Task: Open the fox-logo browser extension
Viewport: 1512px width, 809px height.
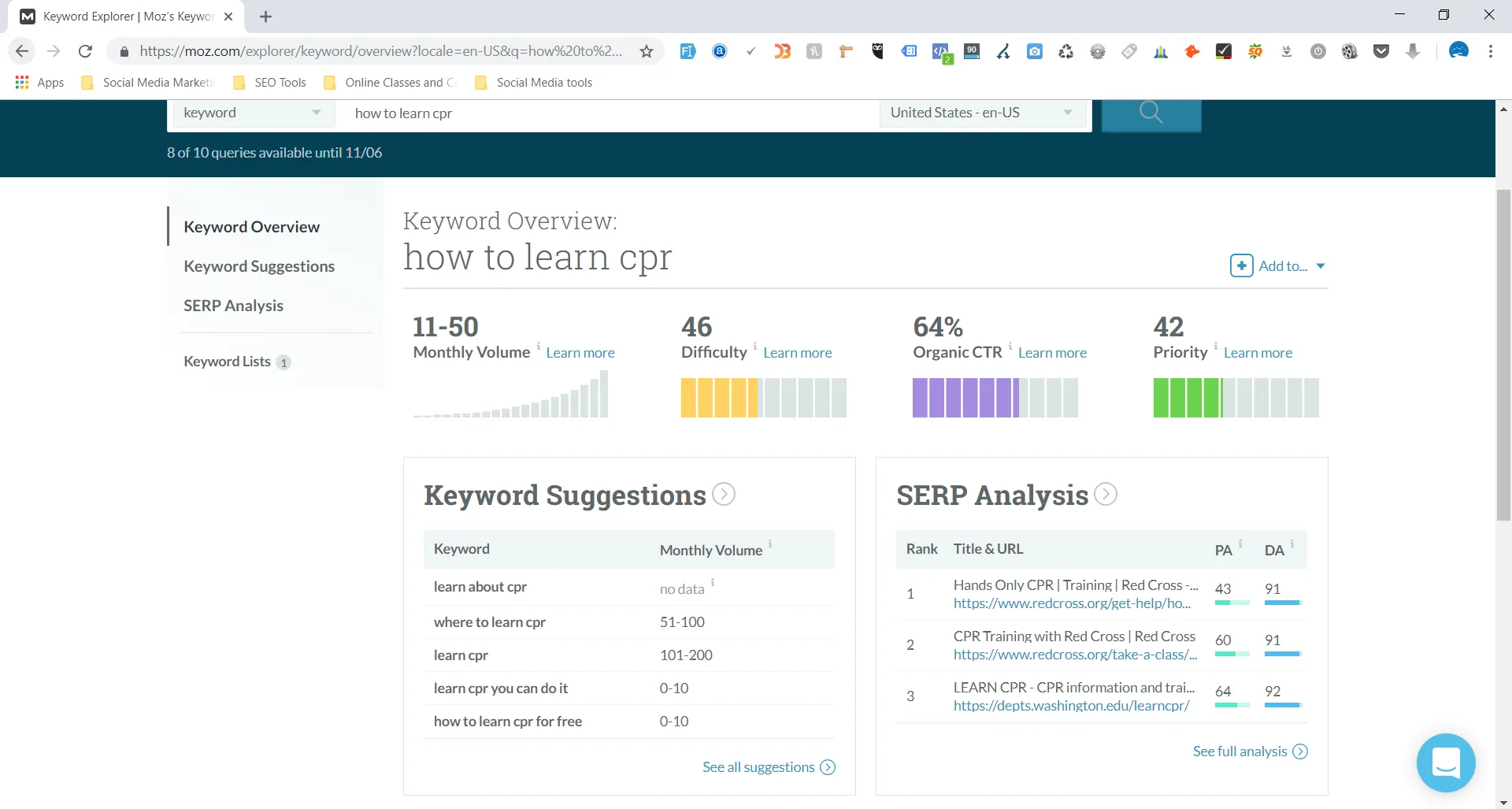Action: [x=1191, y=51]
